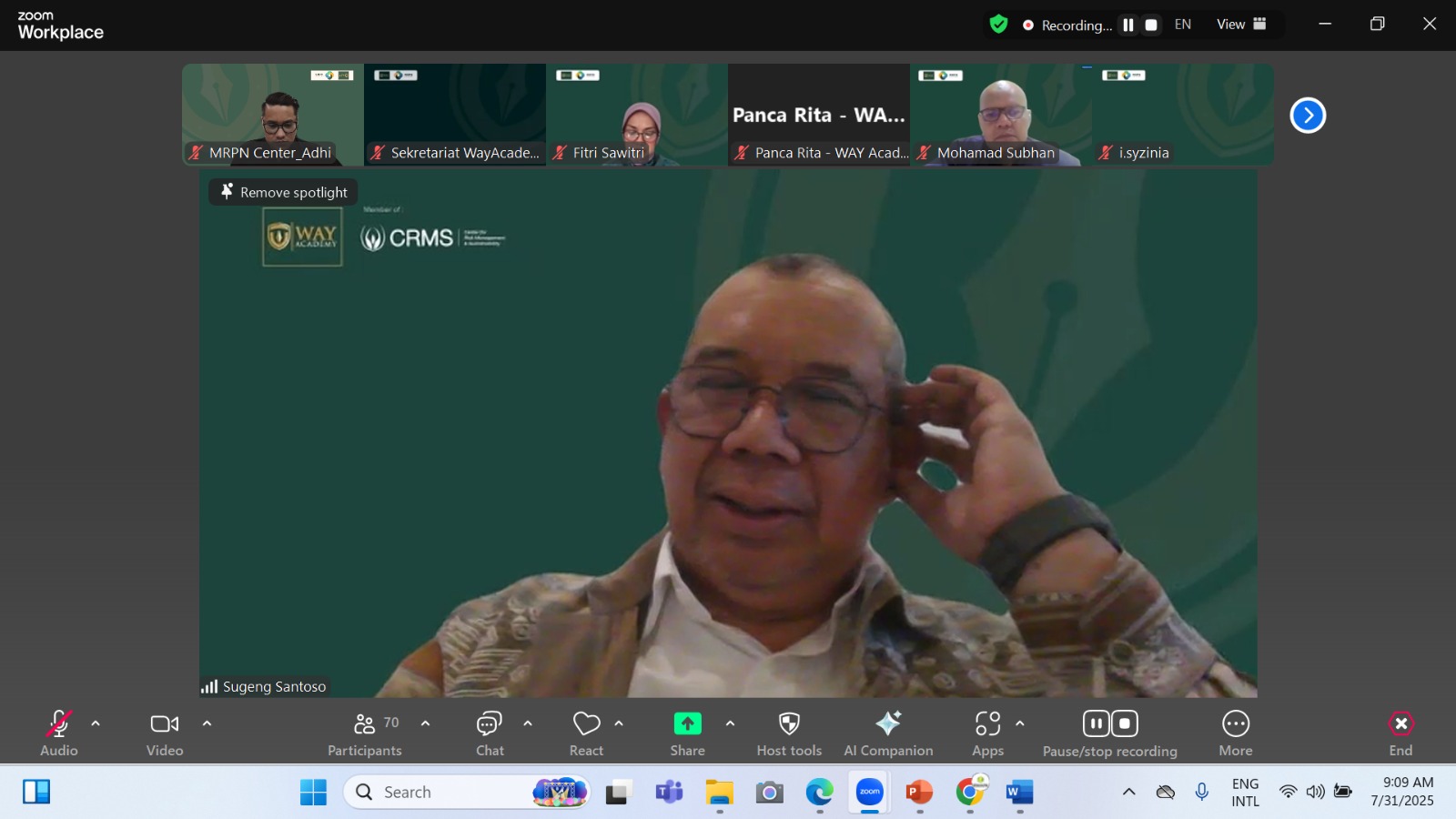
Task: Unmute microphone with the Audio button
Action: (59, 733)
